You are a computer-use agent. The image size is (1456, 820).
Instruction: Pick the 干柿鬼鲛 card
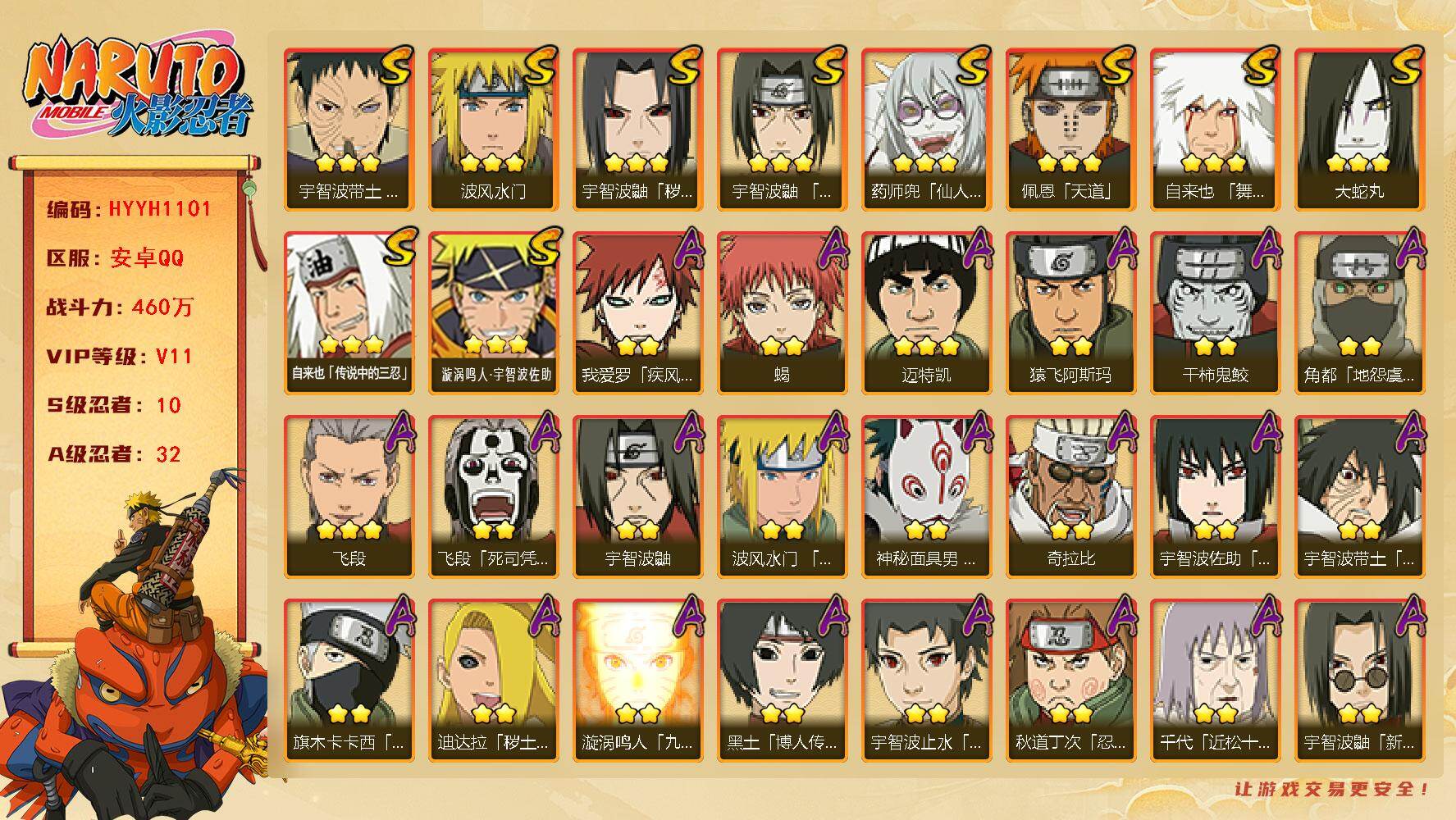(x=1215, y=313)
